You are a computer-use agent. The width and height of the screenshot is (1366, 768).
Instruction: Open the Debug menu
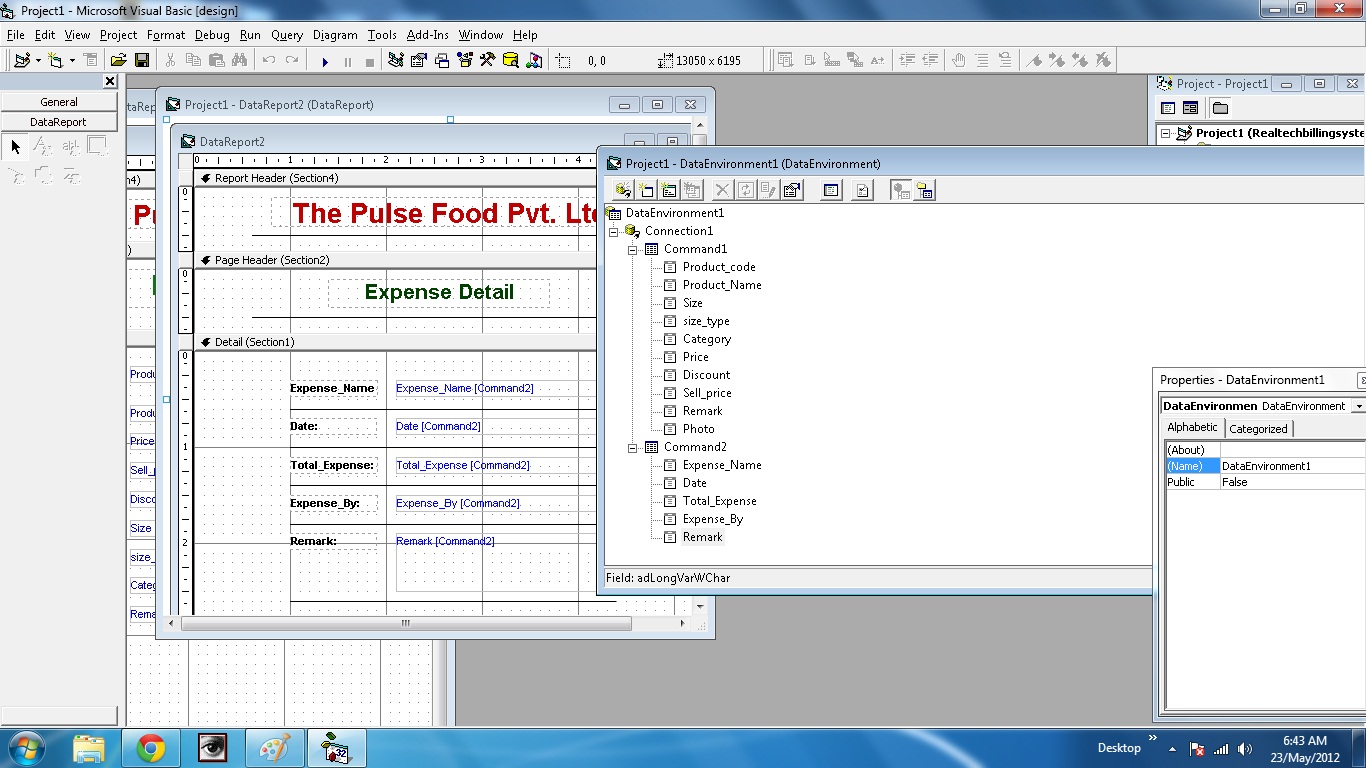(x=212, y=34)
